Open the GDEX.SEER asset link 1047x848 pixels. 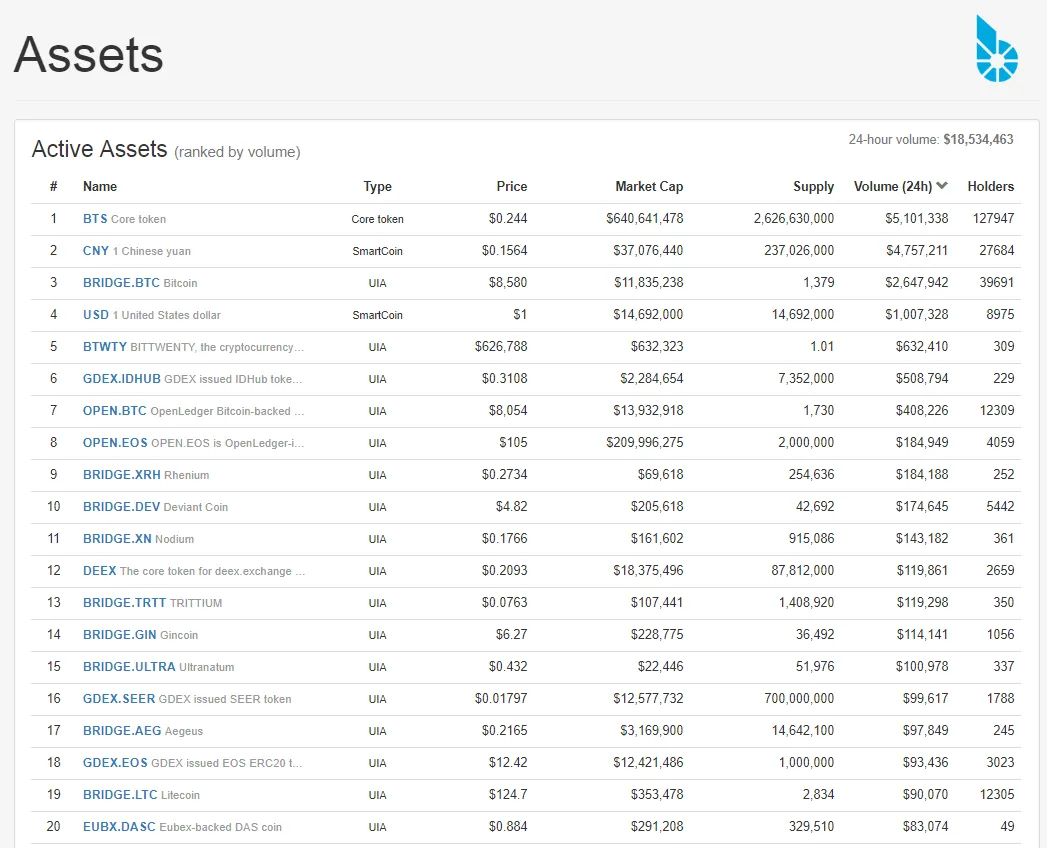(x=119, y=699)
